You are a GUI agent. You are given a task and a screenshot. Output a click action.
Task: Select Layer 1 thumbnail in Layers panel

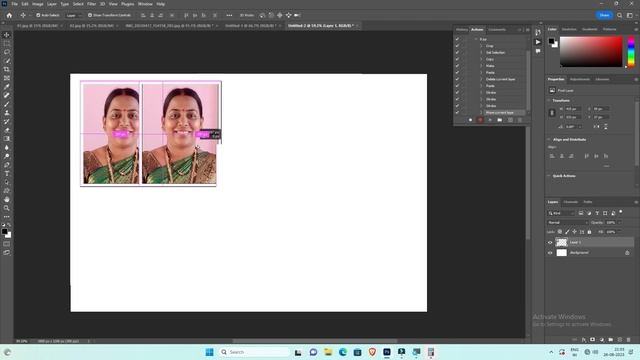[562, 242]
